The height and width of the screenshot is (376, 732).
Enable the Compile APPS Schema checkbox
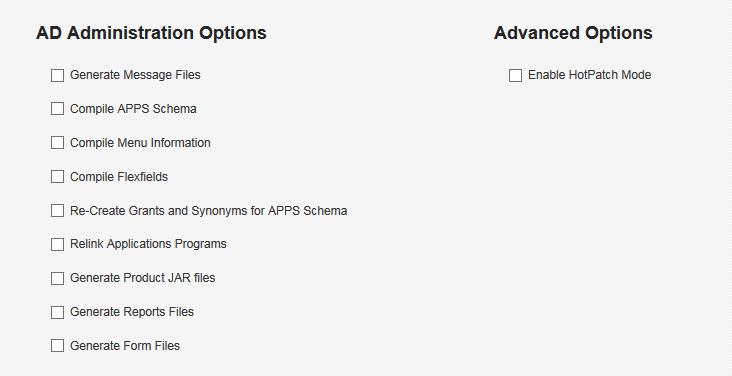pos(57,109)
